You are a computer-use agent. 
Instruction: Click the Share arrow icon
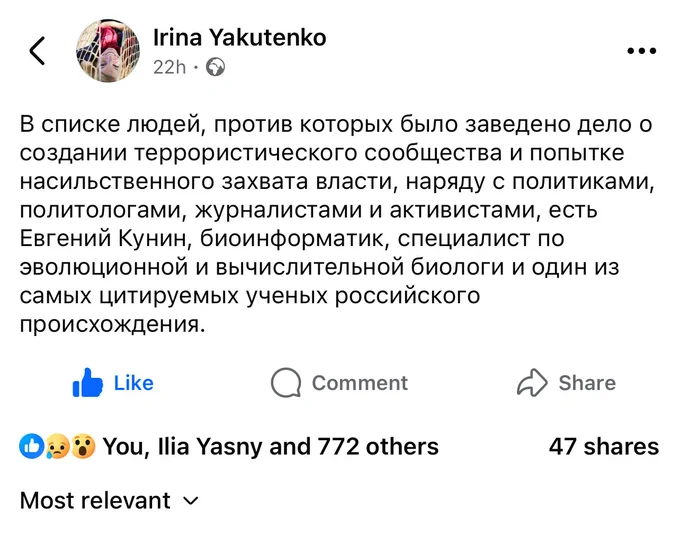click(x=532, y=383)
